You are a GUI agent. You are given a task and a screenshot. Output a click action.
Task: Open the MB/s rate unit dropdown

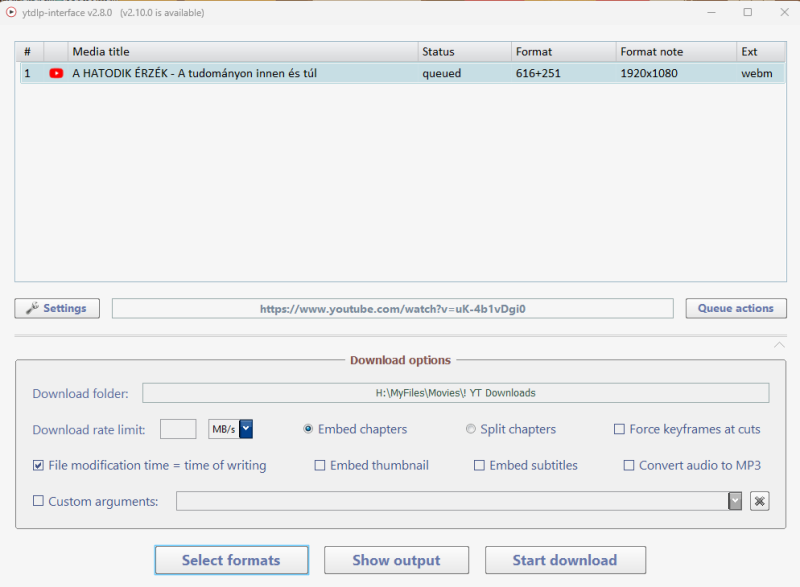[x=246, y=429]
